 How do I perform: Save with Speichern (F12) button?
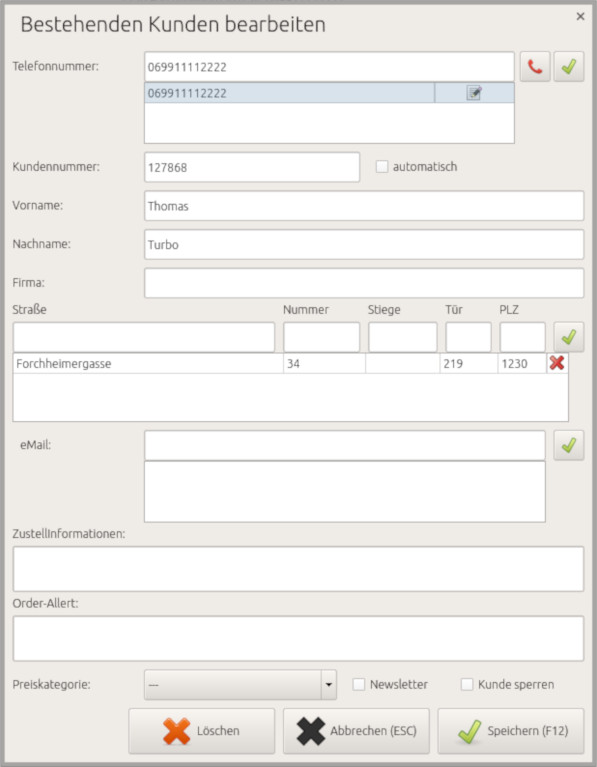tap(511, 731)
